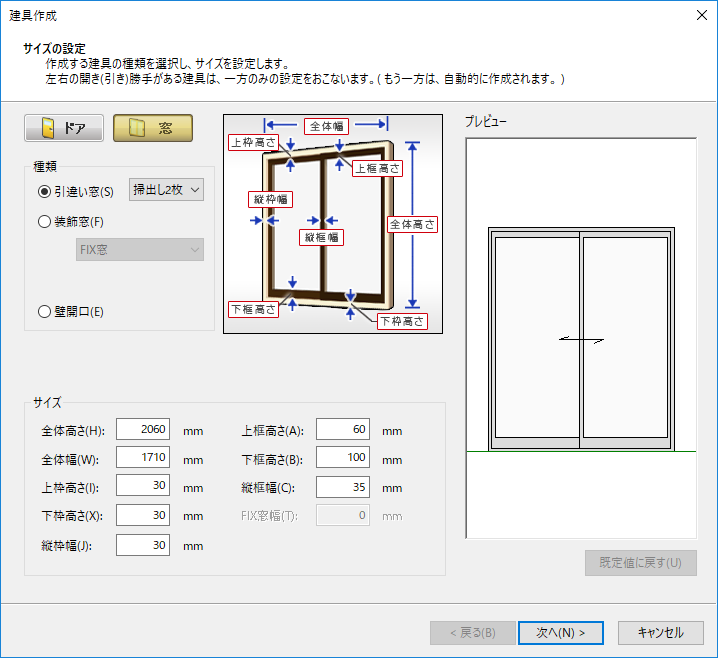The image size is (718, 658).
Task: Select the 壁開口 radio option
Action: (x=44, y=311)
